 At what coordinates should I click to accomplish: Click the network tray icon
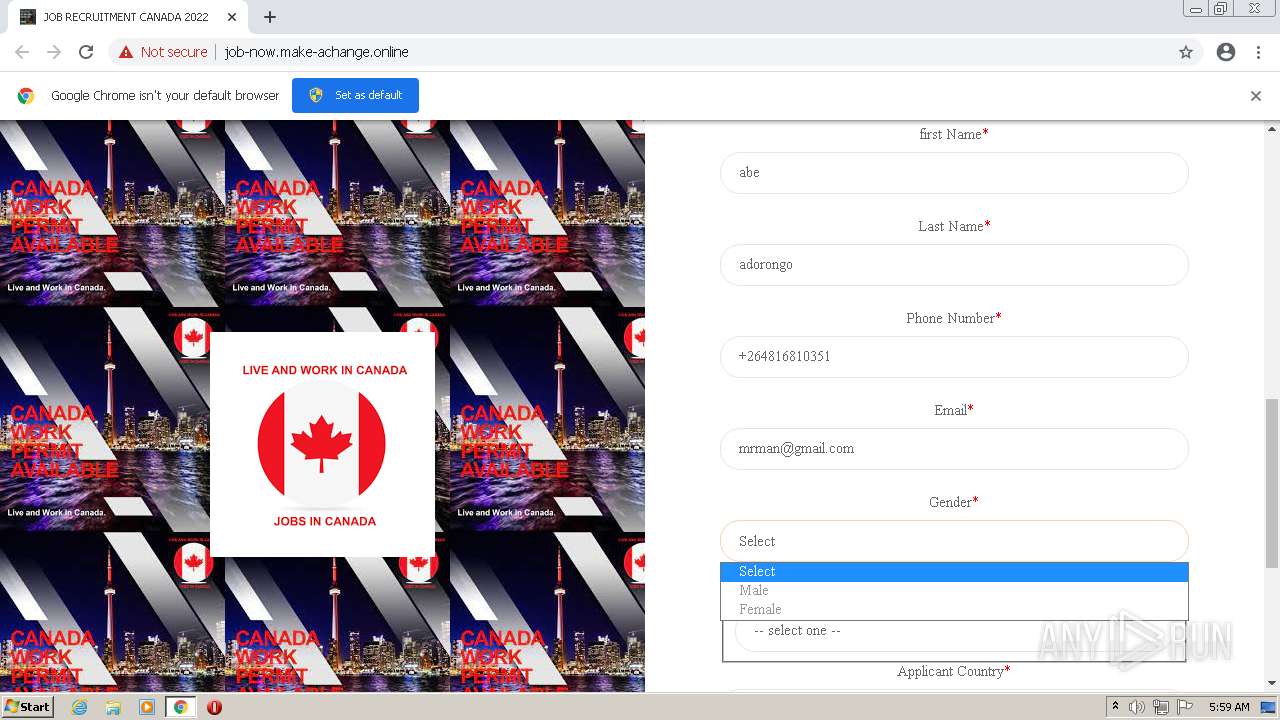pyautogui.click(x=1161, y=707)
